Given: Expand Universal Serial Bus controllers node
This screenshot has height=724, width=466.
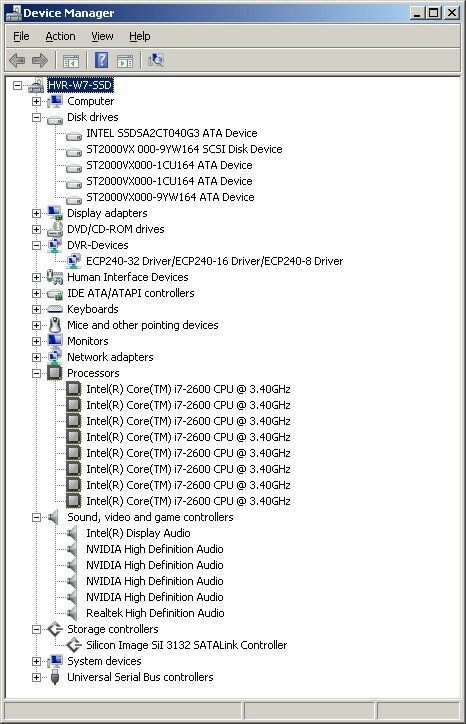Looking at the screenshot, I should pyautogui.click(x=36, y=677).
